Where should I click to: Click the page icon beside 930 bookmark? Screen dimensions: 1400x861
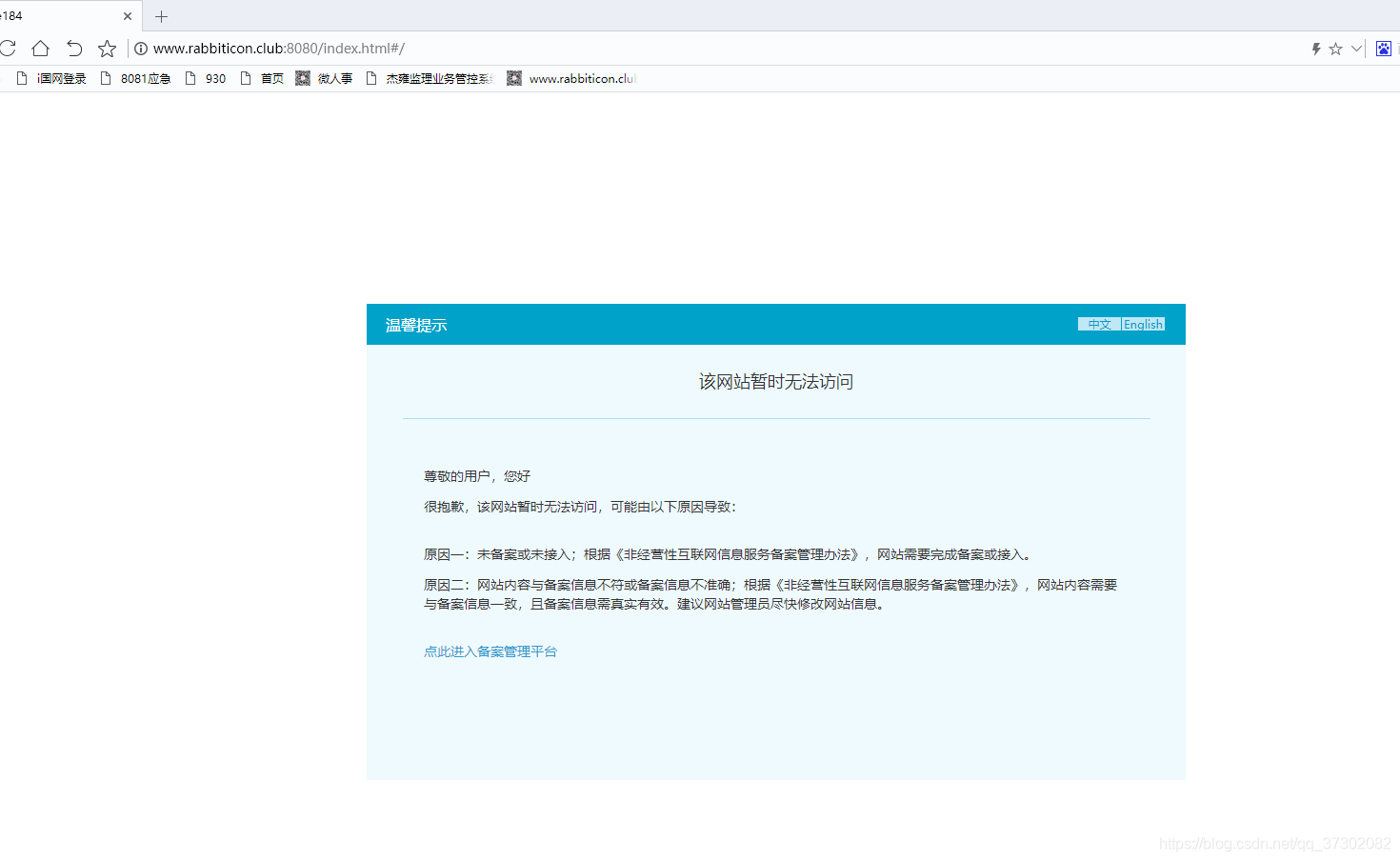(190, 78)
